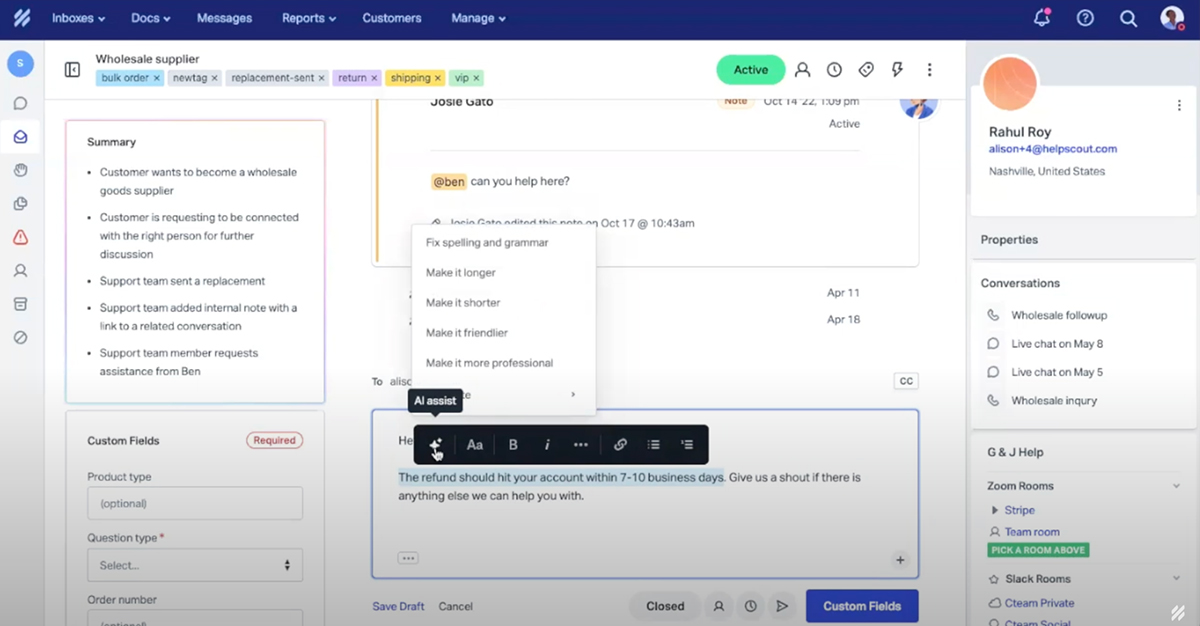Snooze the conversation with the clock icon
This screenshot has width=1200, height=626.
click(834, 69)
